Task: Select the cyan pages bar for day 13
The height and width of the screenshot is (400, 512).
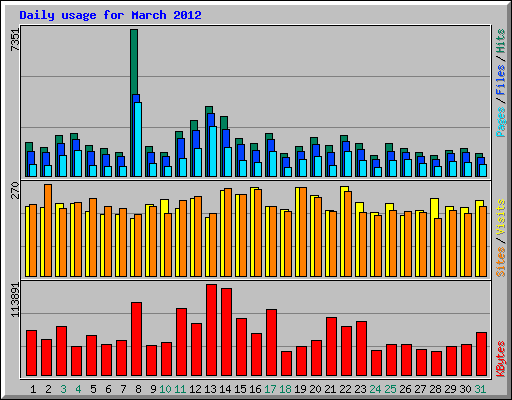Action: (213, 151)
